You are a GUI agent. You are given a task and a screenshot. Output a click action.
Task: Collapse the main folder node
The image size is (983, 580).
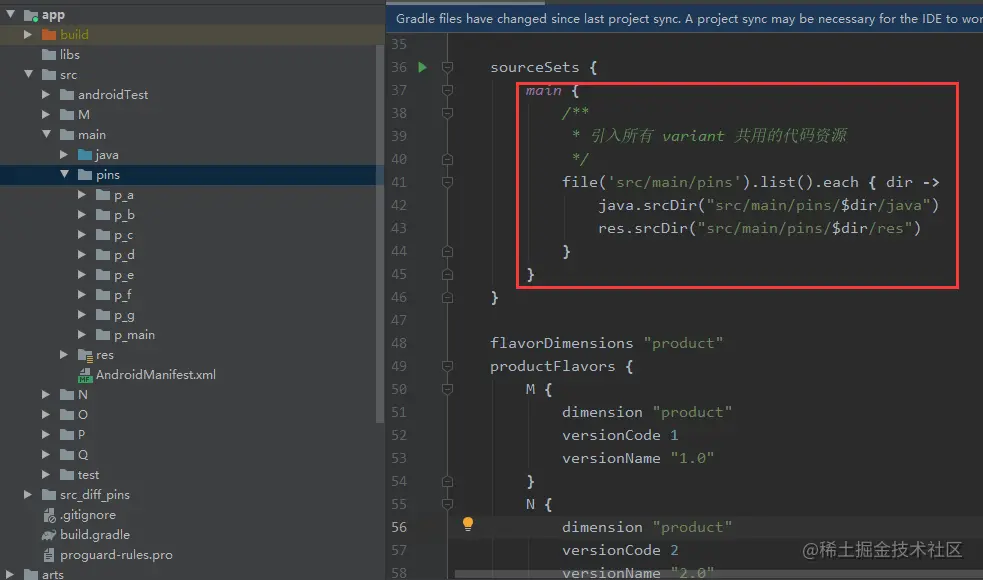point(47,134)
